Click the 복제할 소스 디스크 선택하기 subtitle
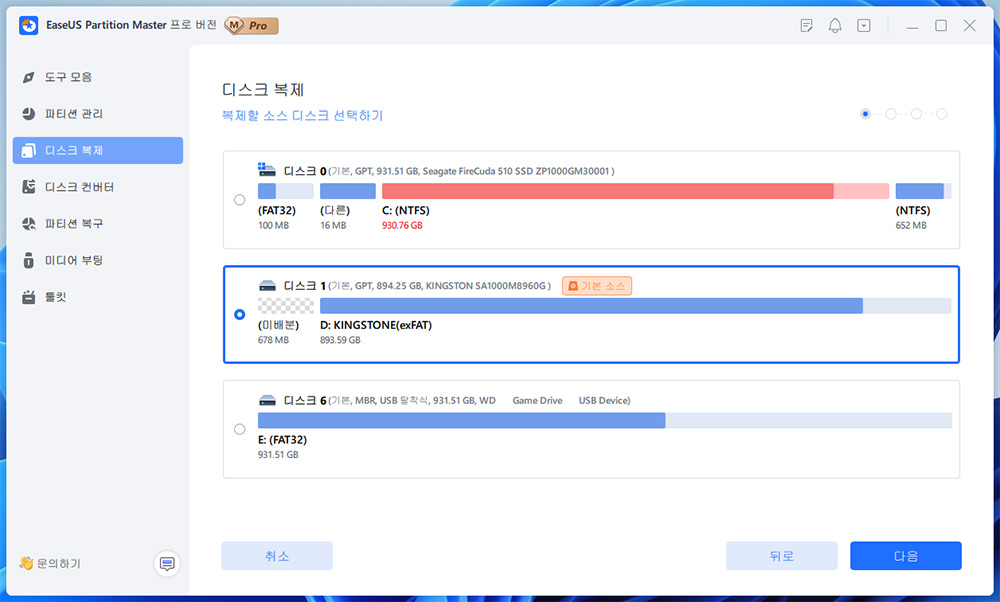The image size is (1000, 602). pos(302,115)
